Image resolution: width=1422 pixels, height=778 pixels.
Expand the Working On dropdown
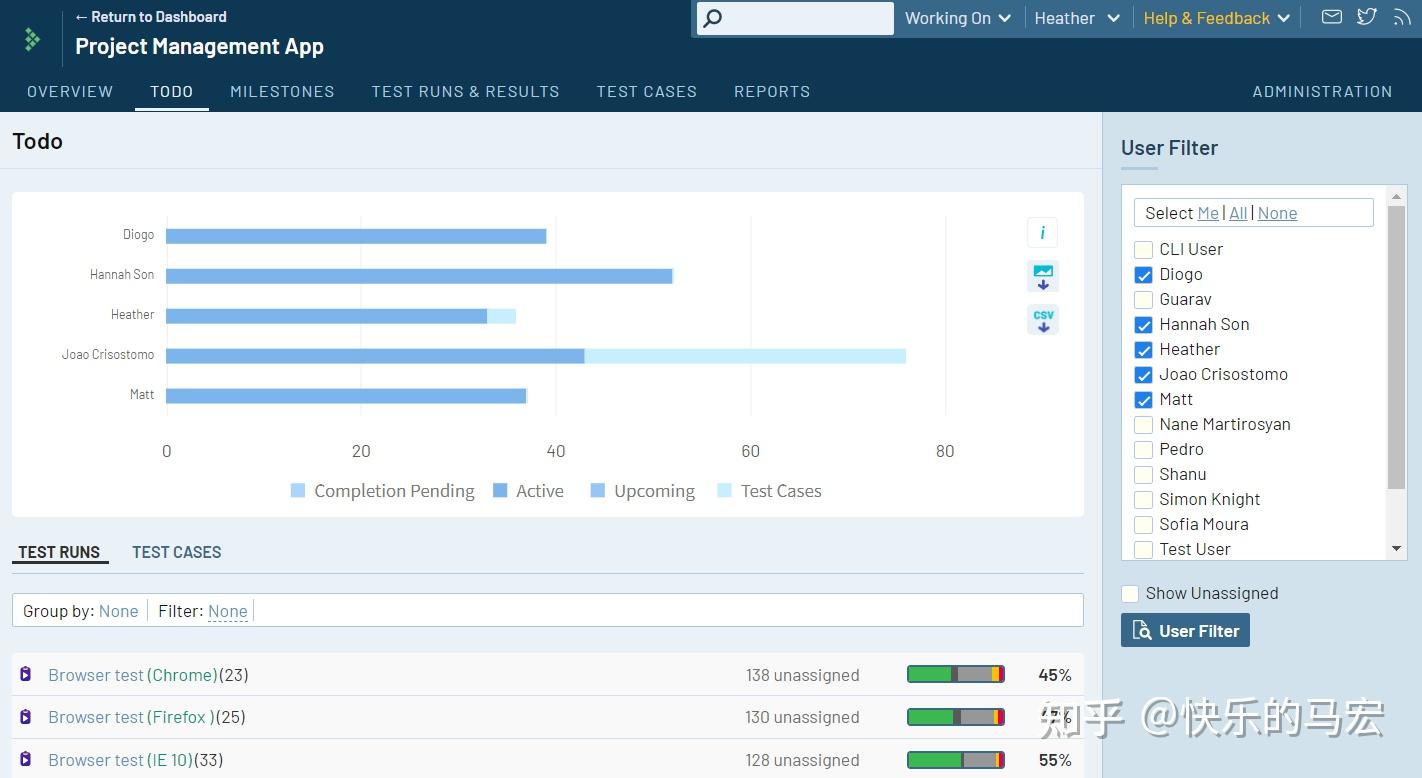coord(958,18)
